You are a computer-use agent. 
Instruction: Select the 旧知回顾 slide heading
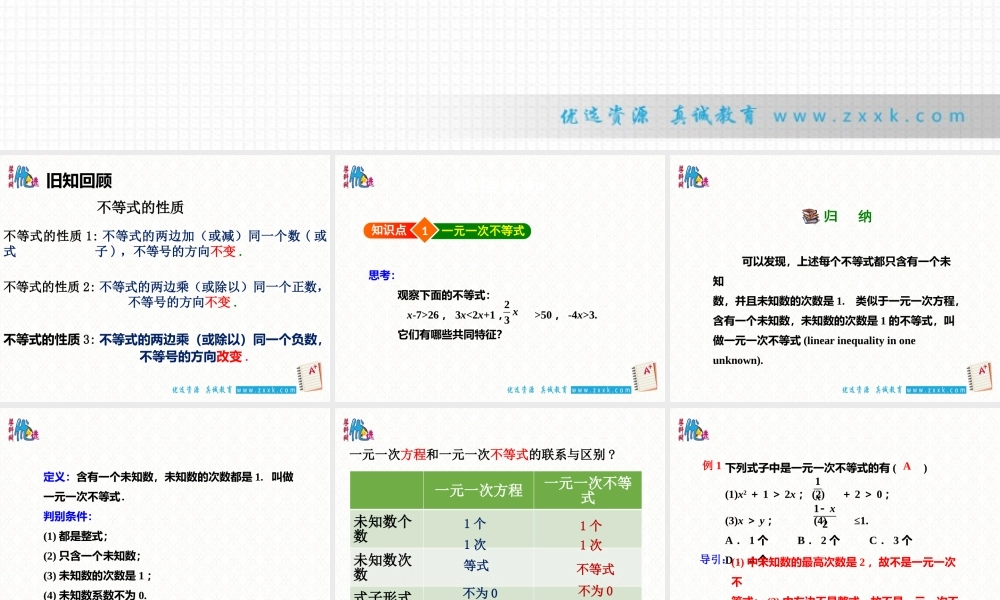point(79,181)
